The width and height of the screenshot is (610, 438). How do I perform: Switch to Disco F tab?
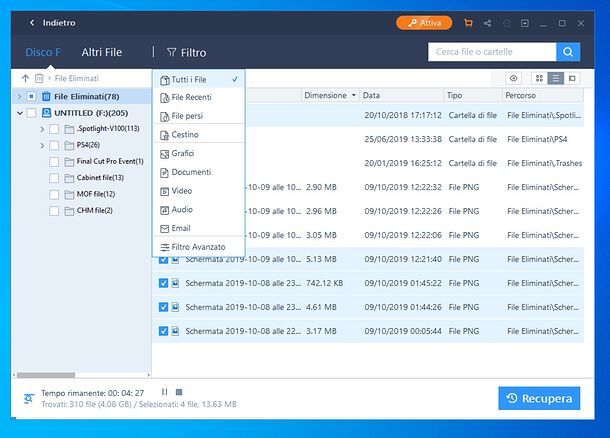(43, 52)
